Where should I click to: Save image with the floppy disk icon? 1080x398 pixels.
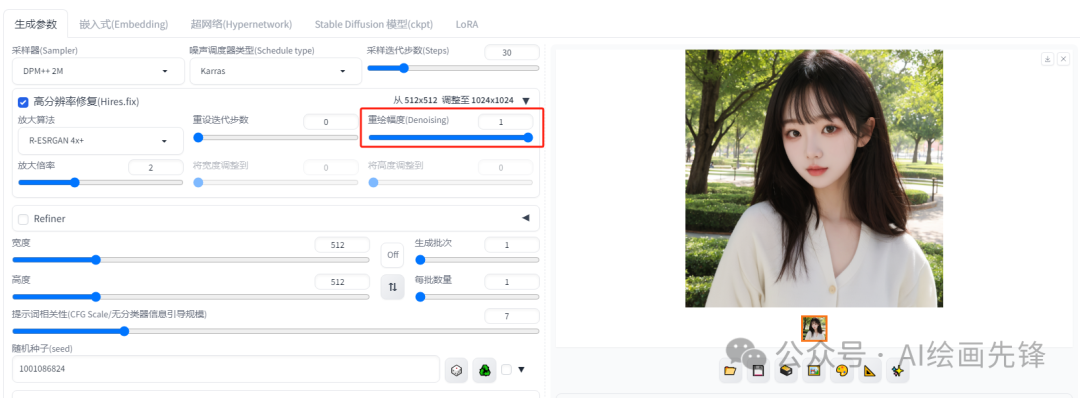(758, 370)
